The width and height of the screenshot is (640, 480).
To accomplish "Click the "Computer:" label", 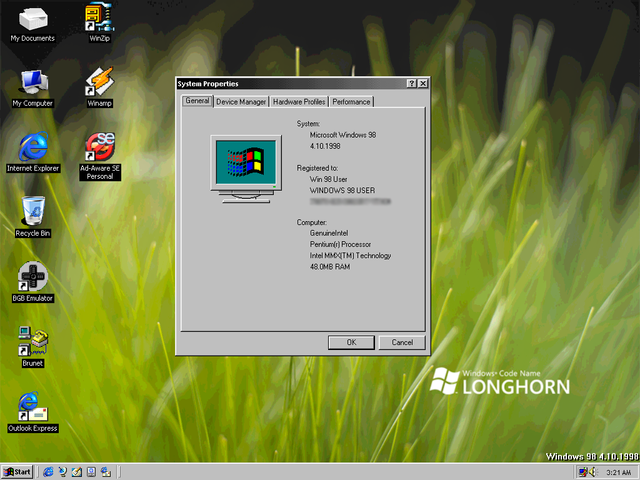I will click(x=311, y=222).
